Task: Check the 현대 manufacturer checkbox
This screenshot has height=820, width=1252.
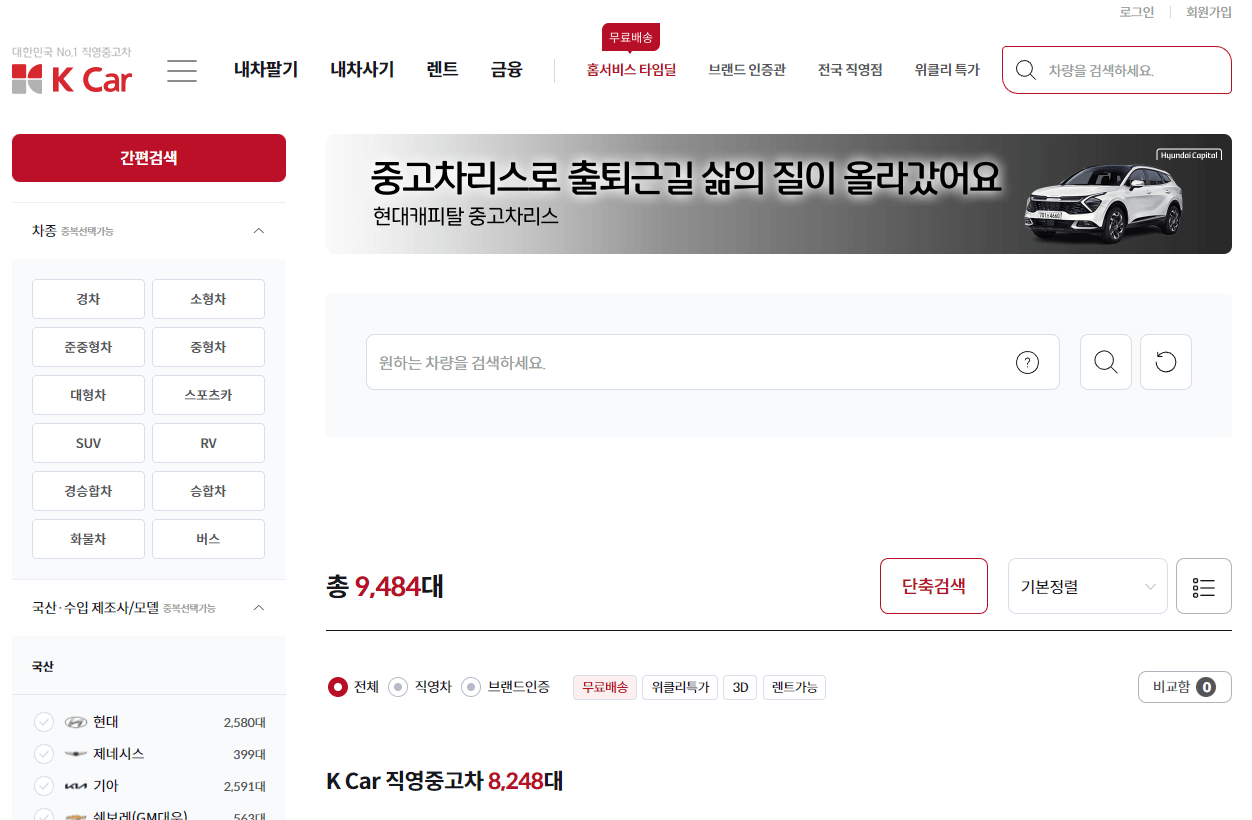Action: pos(44,722)
